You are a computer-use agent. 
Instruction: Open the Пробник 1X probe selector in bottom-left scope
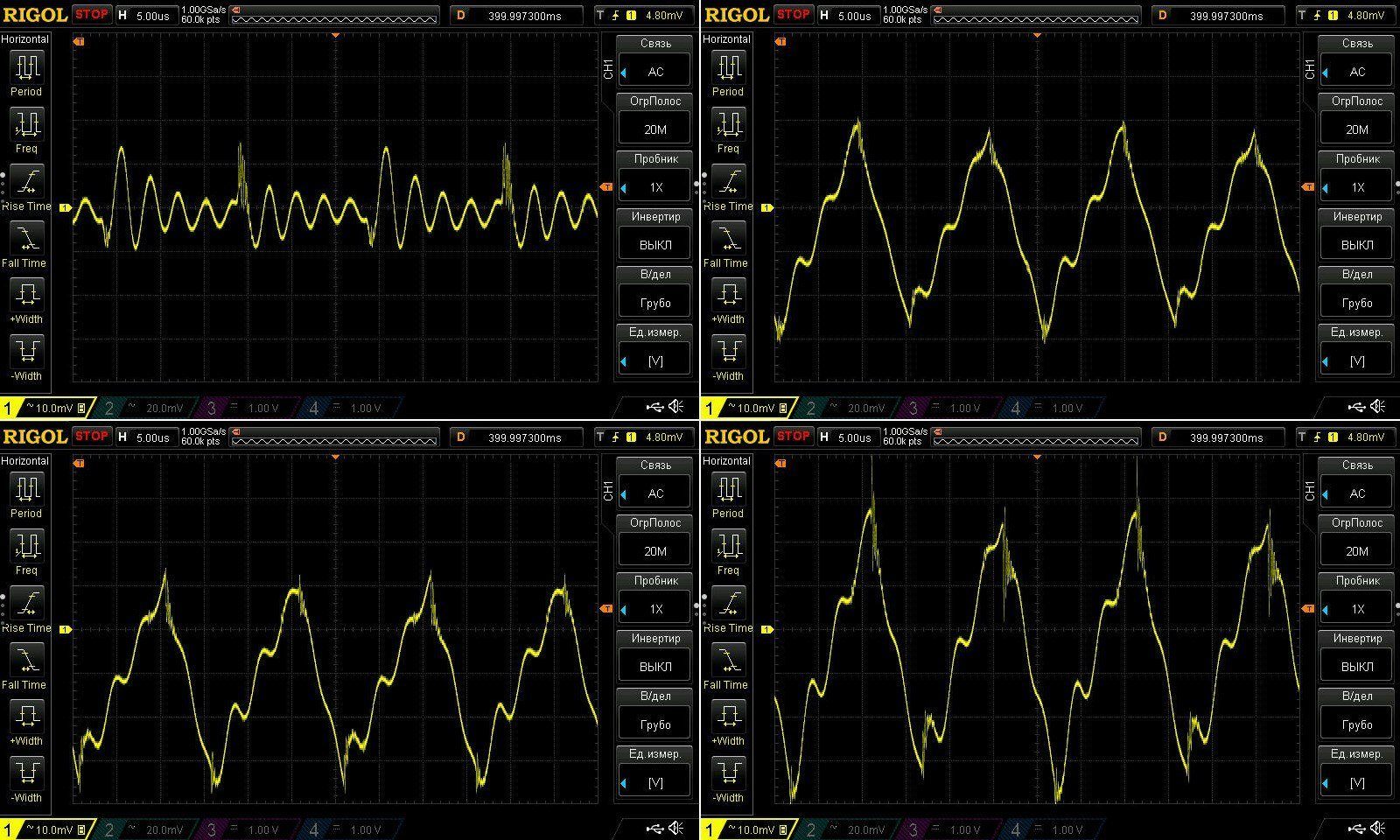(x=655, y=609)
